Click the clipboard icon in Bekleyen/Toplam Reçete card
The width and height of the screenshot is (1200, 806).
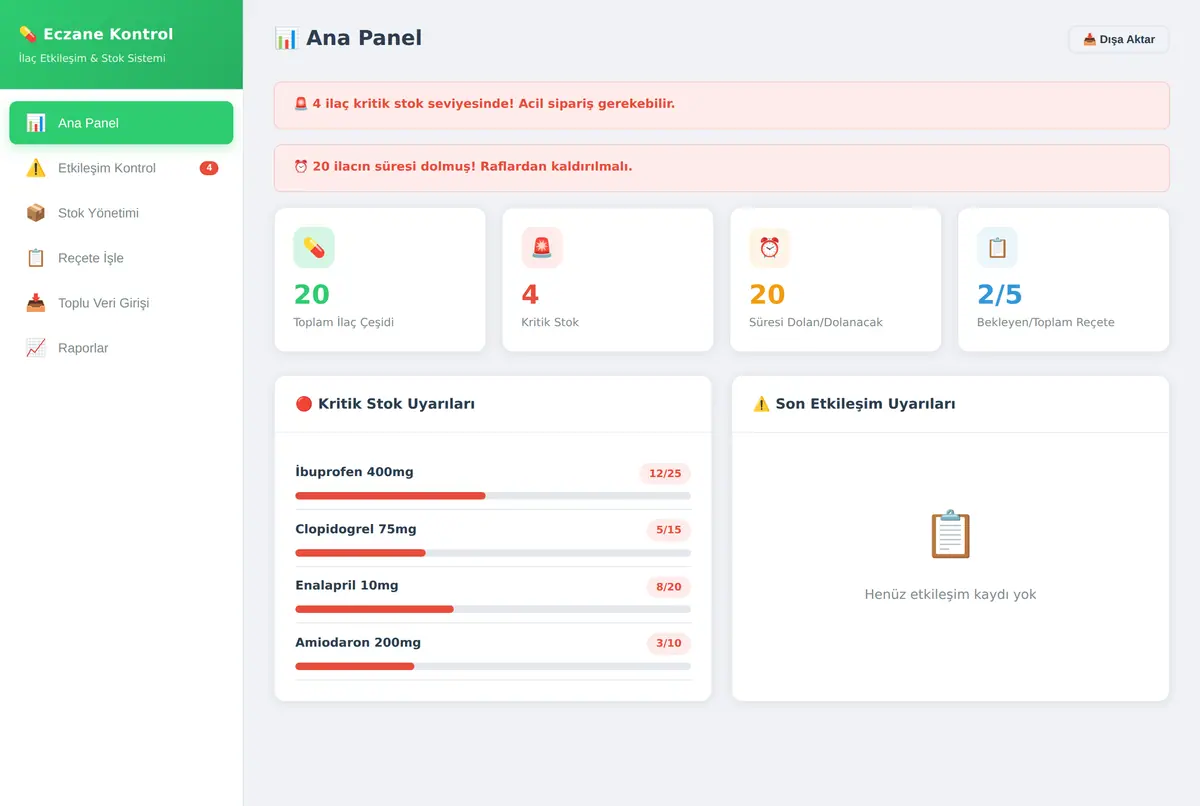click(x=998, y=248)
